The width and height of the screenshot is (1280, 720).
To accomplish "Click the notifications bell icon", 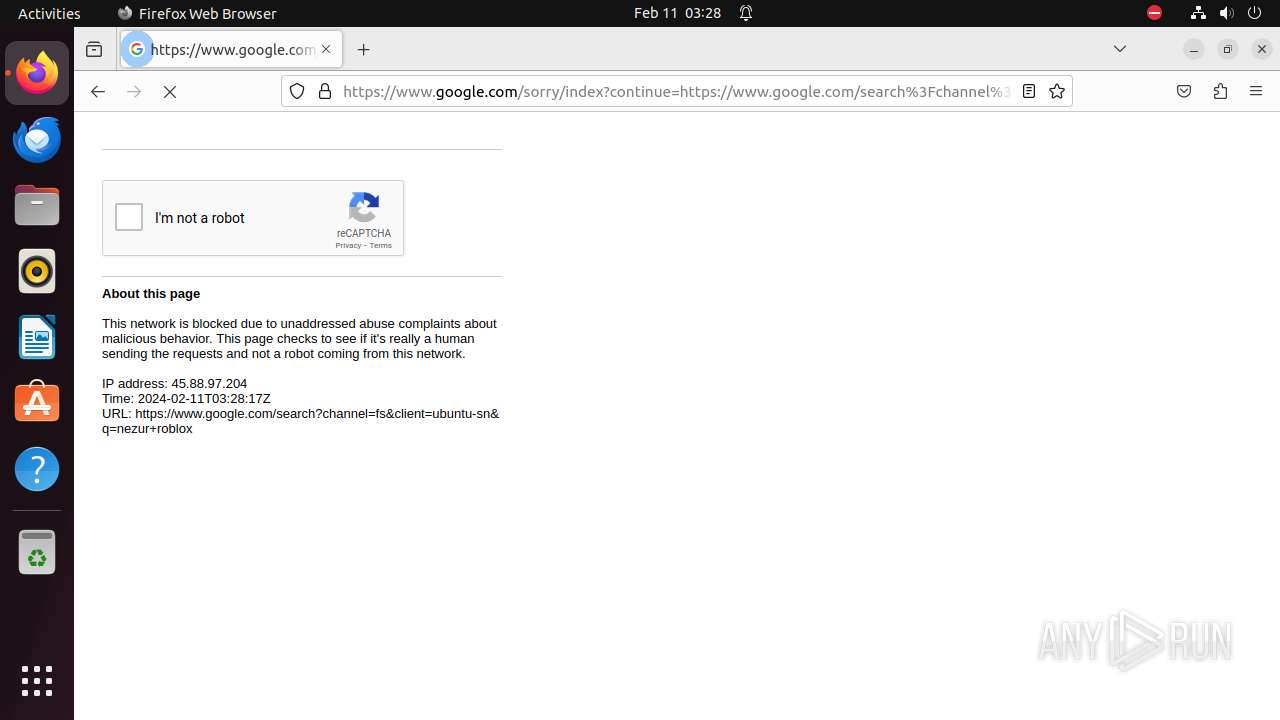I will (x=746, y=13).
